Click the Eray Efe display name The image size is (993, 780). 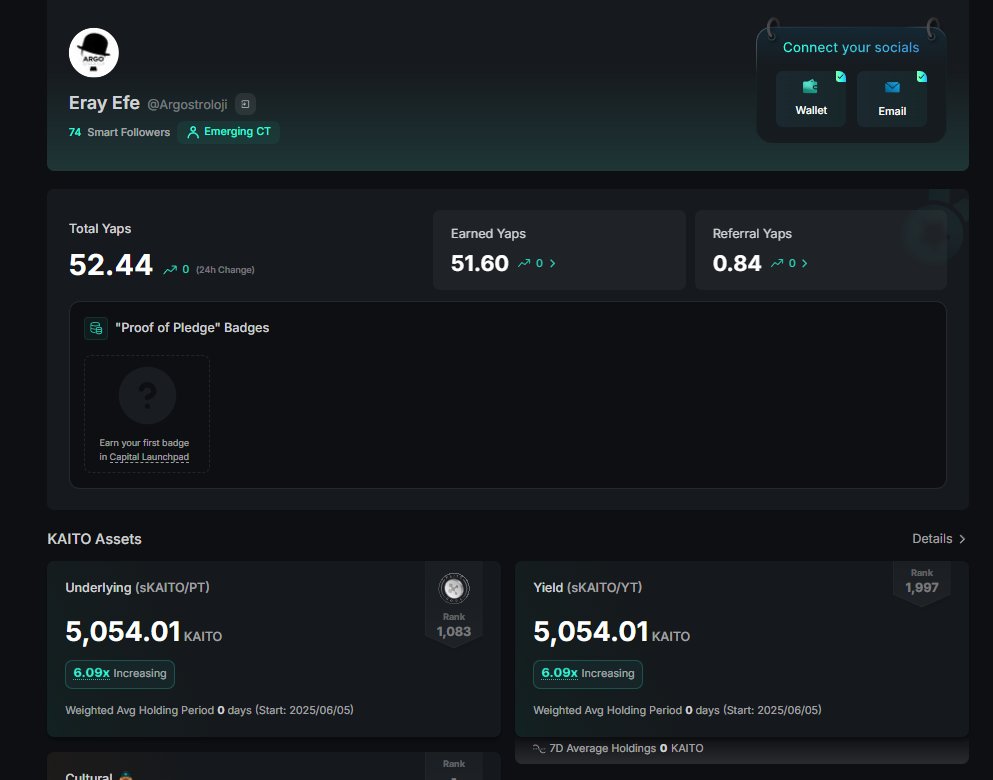click(104, 103)
